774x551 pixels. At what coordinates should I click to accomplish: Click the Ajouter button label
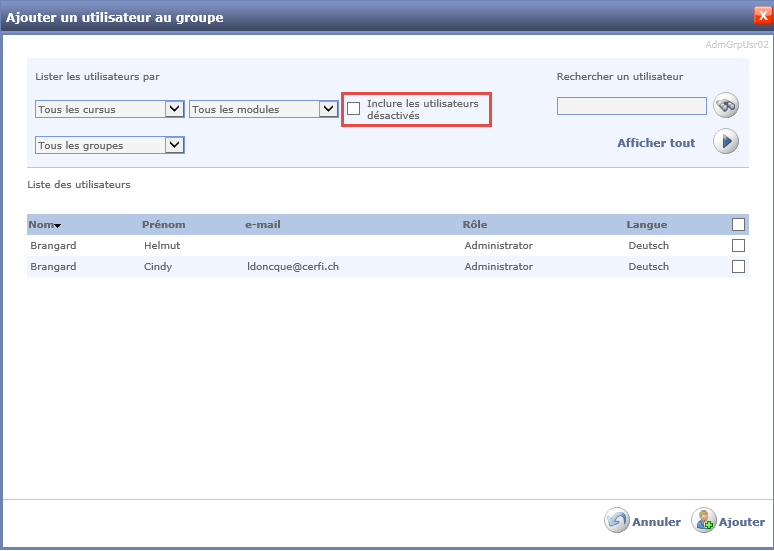click(x=742, y=522)
